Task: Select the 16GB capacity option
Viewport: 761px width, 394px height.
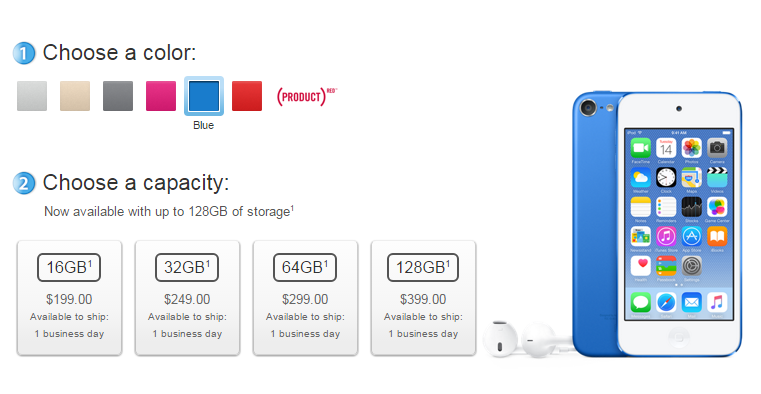Action: pyautogui.click(x=69, y=298)
